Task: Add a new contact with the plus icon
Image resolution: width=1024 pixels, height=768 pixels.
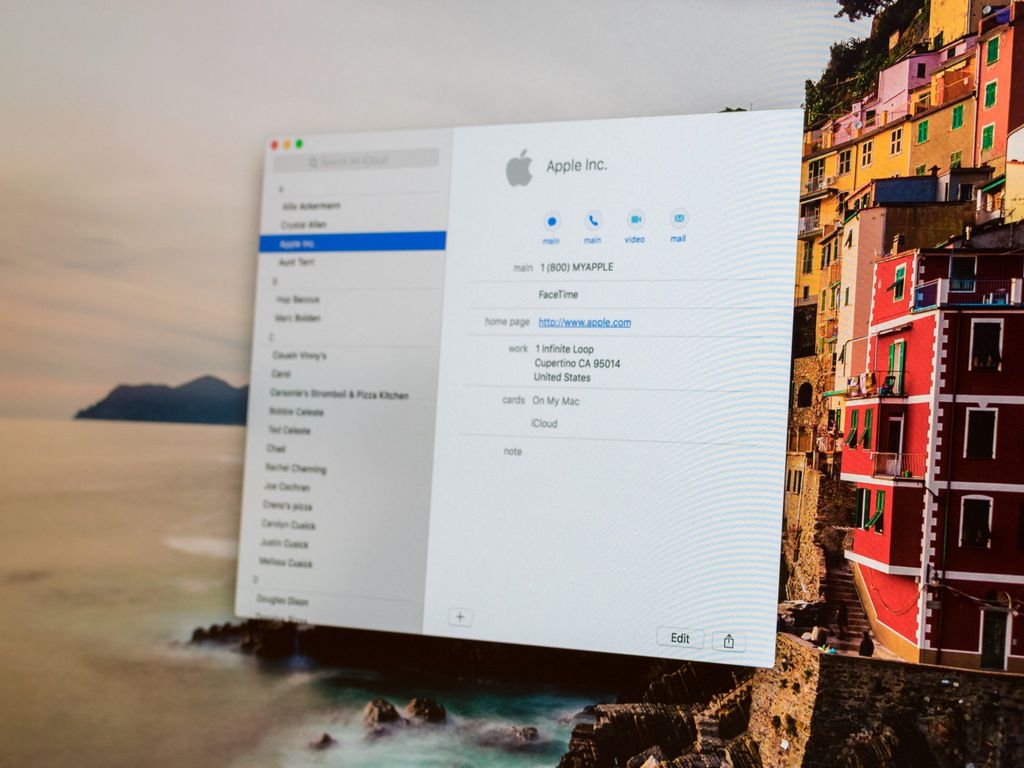Action: (x=459, y=617)
